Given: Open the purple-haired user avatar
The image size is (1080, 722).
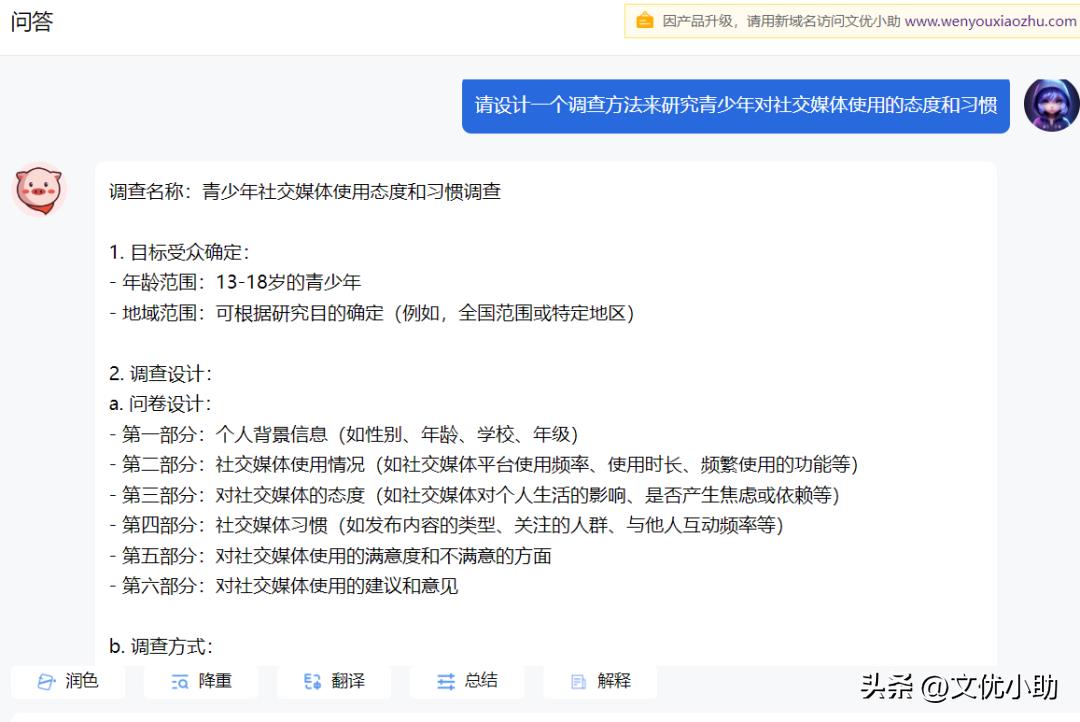Looking at the screenshot, I should [1051, 105].
